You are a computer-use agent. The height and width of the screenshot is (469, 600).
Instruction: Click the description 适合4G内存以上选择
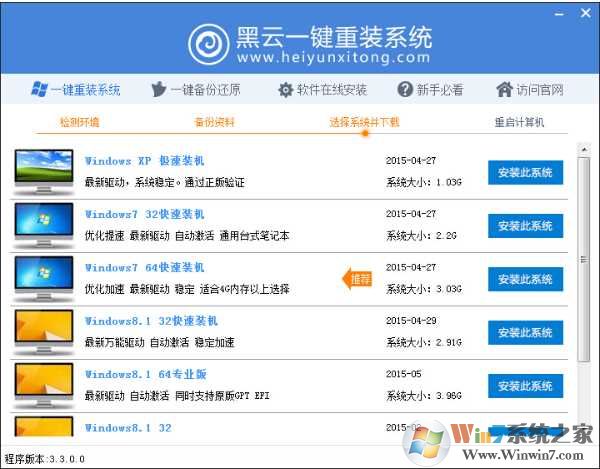pos(245,289)
